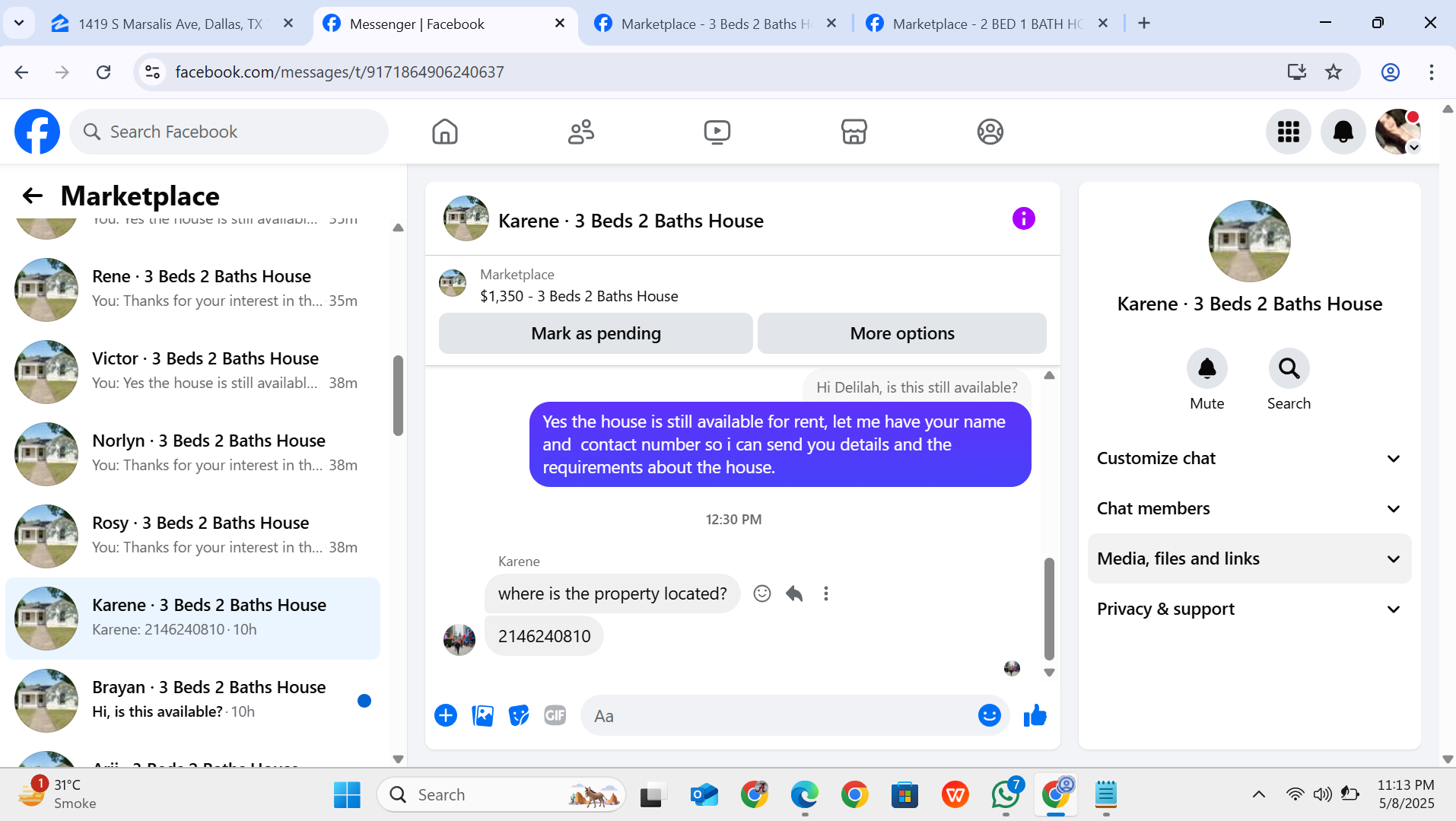Click the browser address bar
Image resolution: width=1456 pixels, height=821 pixels.
pyautogui.click(x=707, y=72)
